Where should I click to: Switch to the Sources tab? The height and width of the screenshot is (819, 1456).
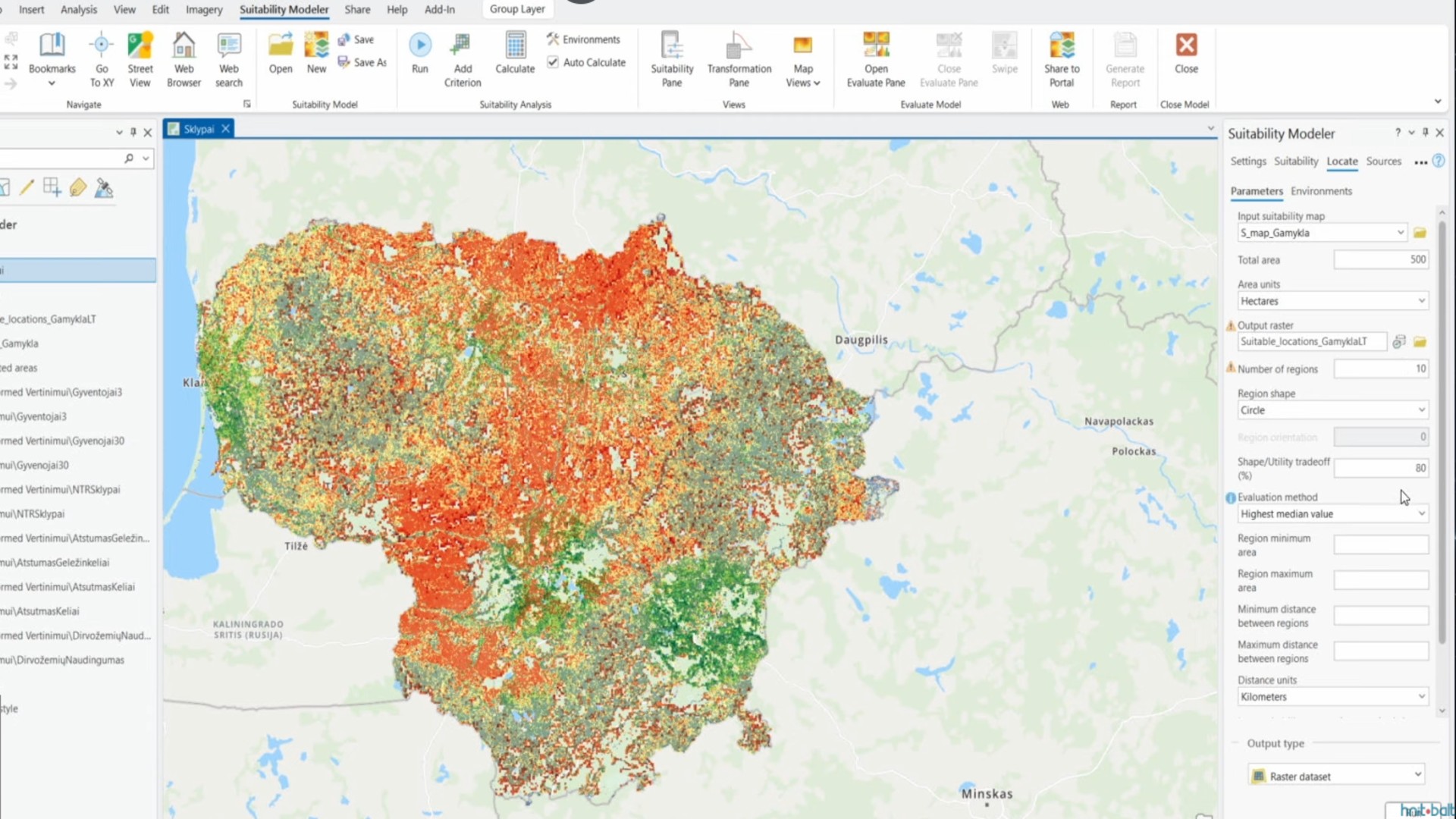(x=1383, y=162)
